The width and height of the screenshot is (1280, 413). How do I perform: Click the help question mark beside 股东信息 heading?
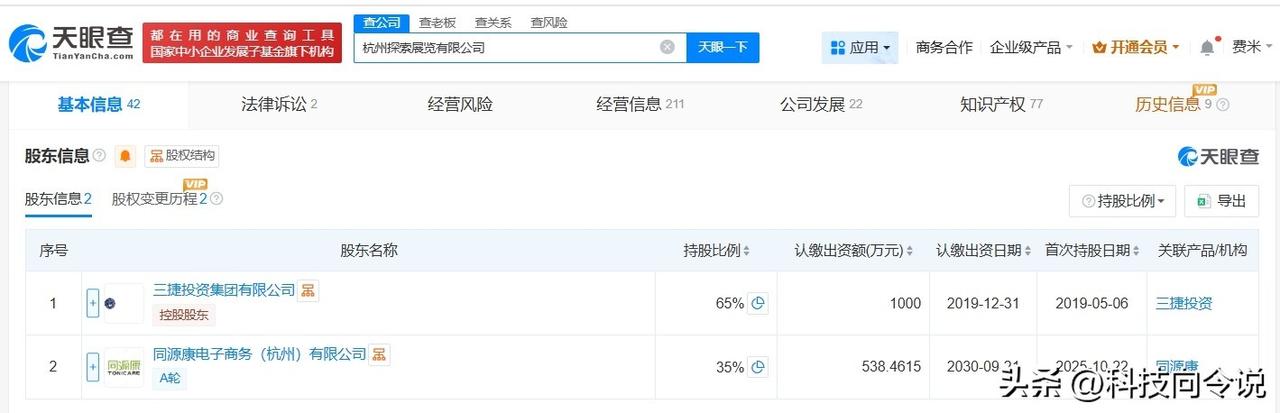(x=99, y=156)
